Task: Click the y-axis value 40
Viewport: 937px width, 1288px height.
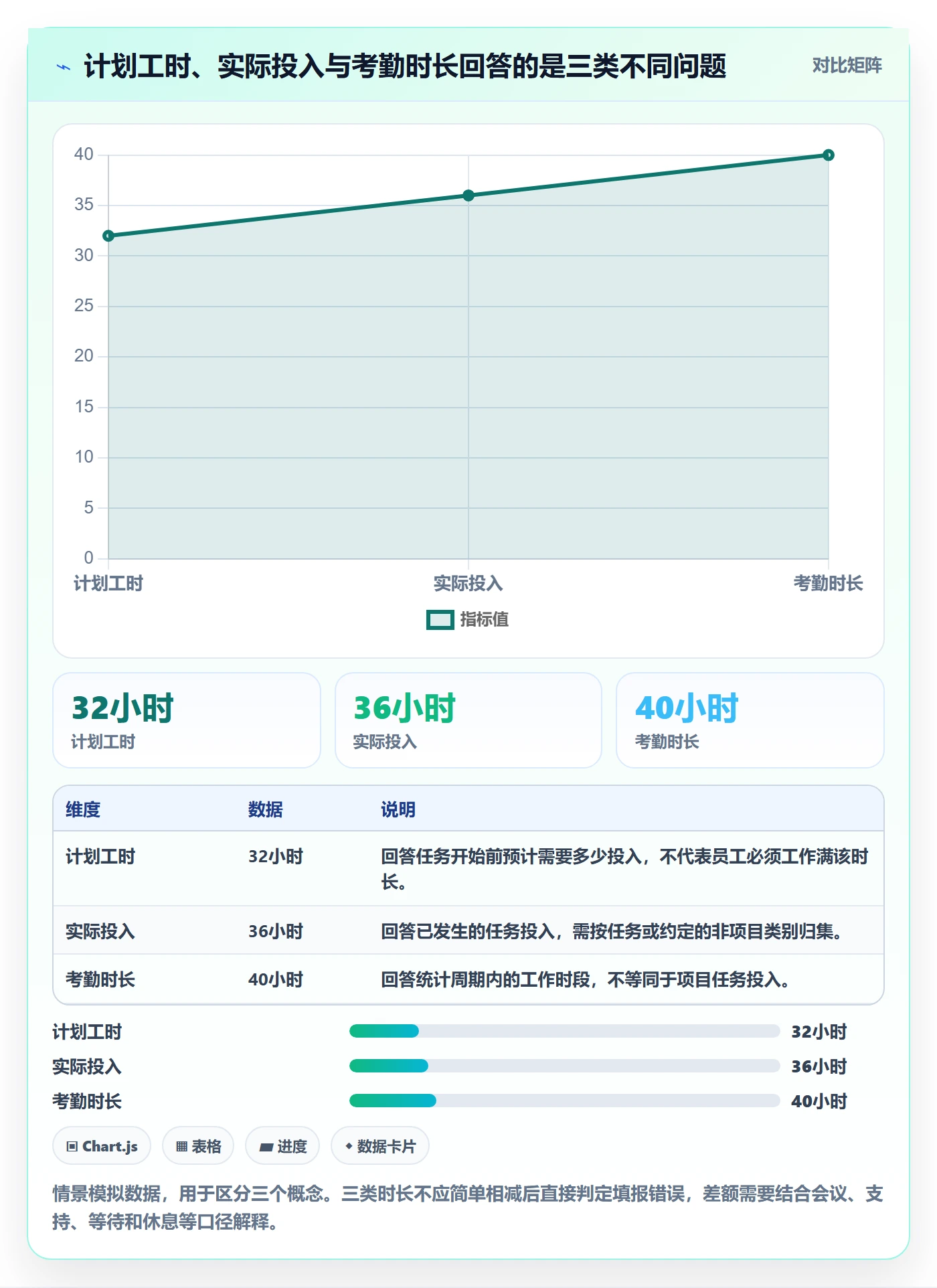Action: [x=84, y=155]
